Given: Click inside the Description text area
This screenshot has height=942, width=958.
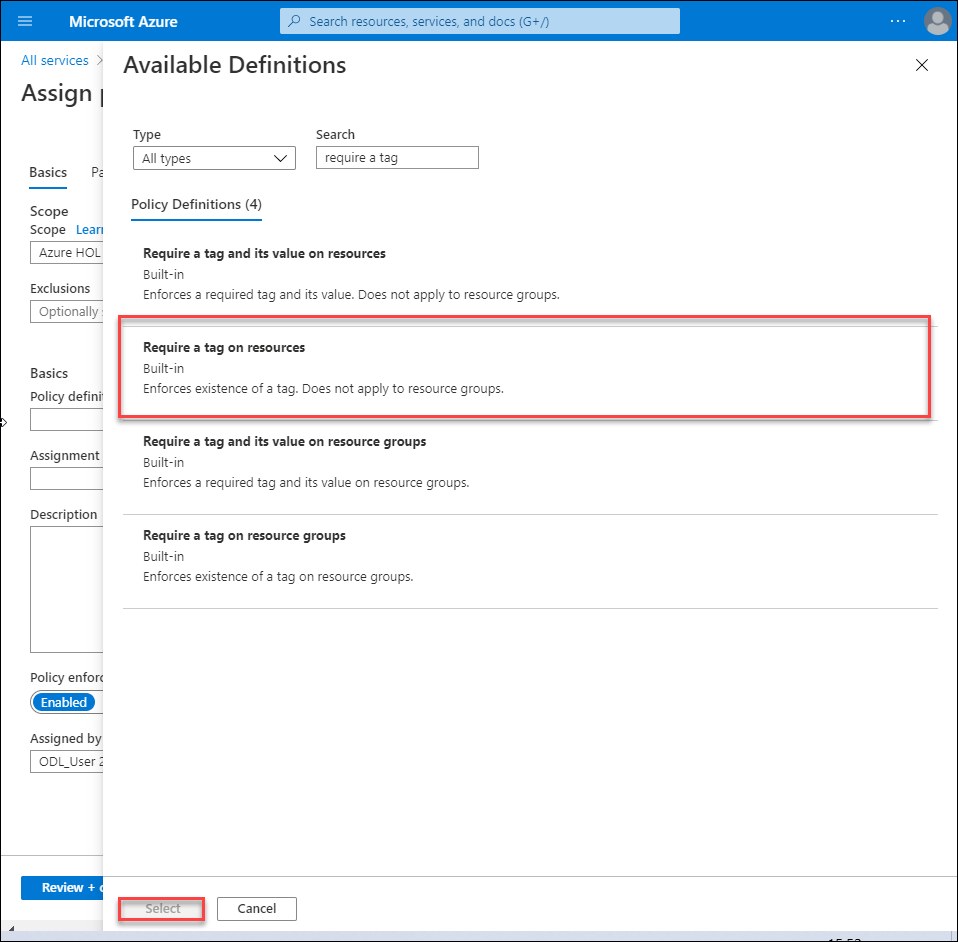Looking at the screenshot, I should coord(66,590).
